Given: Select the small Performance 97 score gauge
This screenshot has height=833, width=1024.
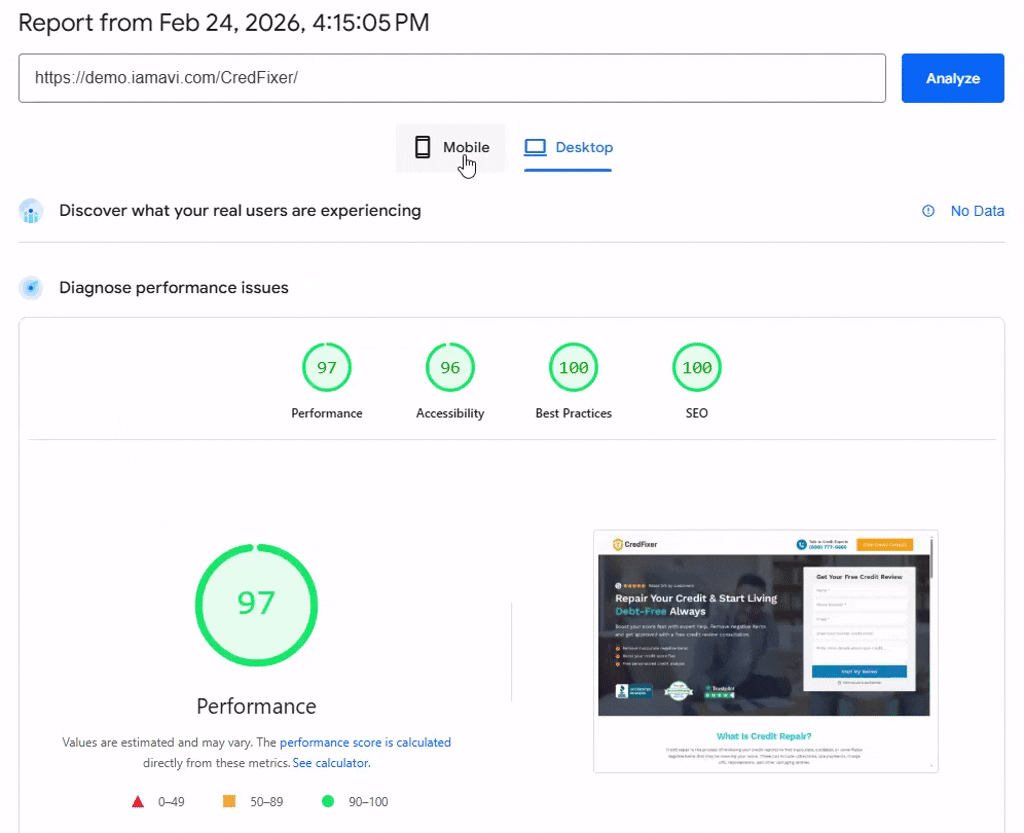Looking at the screenshot, I should click(327, 368).
